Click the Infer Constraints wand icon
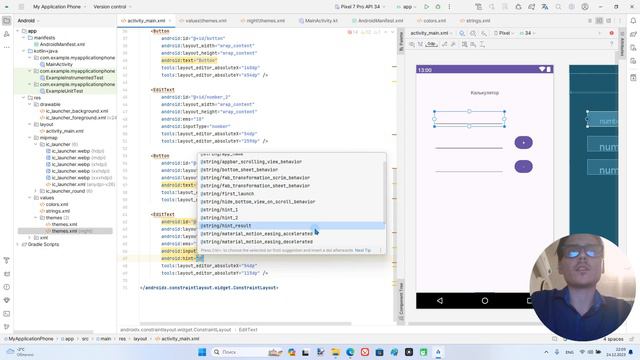This screenshot has height=360, width=640. pyautogui.click(x=453, y=44)
